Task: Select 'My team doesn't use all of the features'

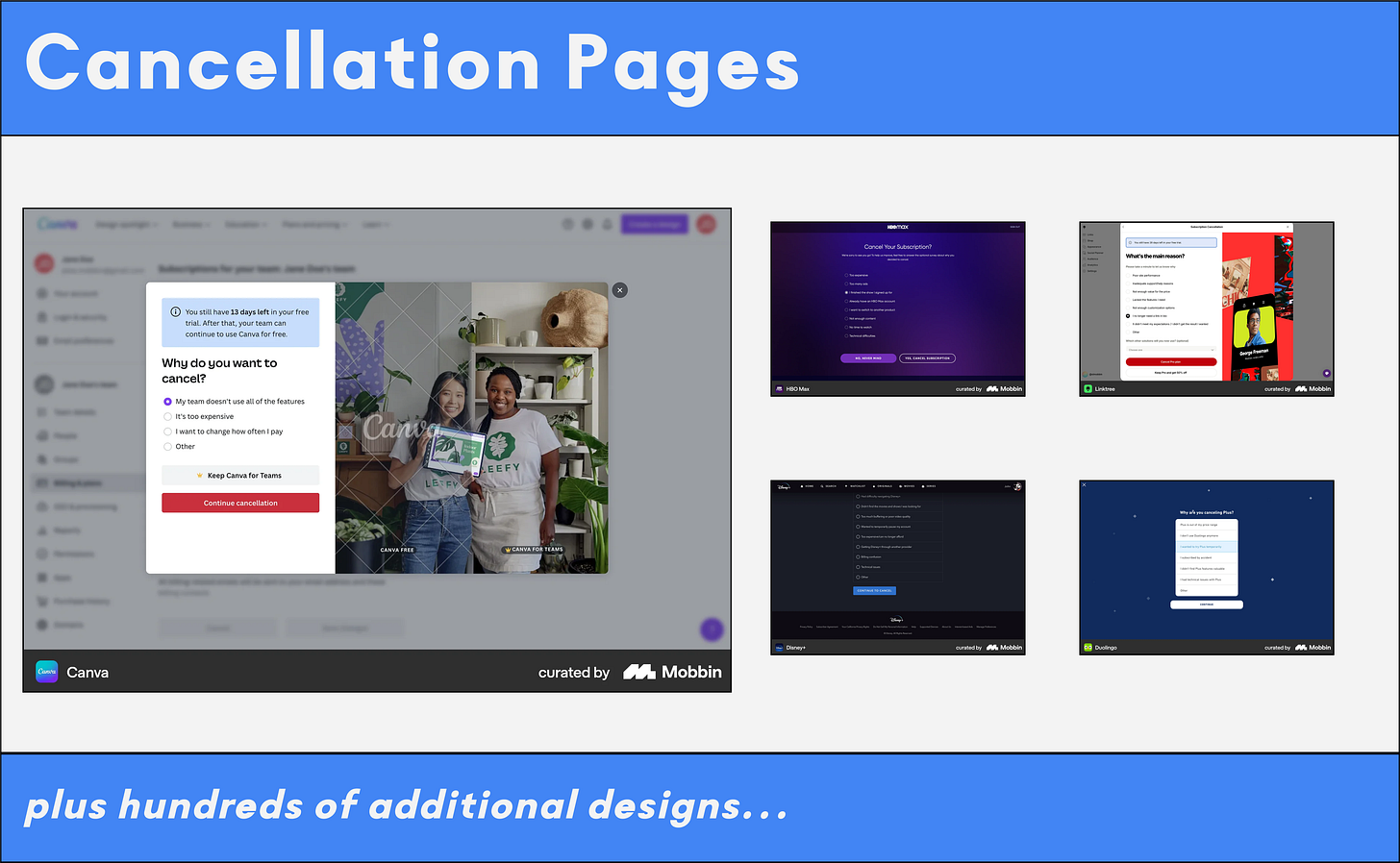Action: pos(234,402)
